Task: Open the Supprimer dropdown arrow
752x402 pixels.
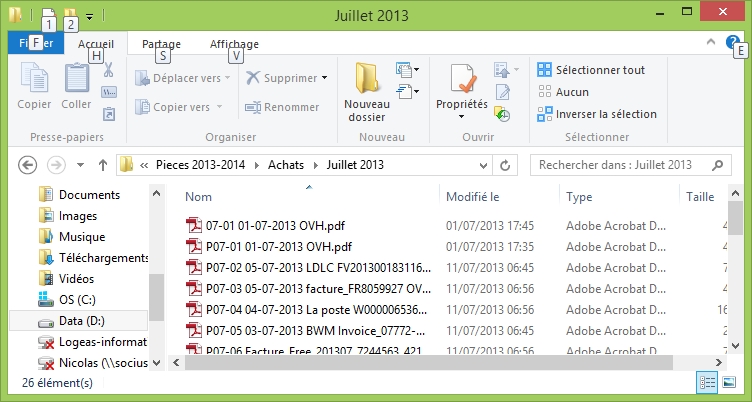Action: tap(325, 78)
